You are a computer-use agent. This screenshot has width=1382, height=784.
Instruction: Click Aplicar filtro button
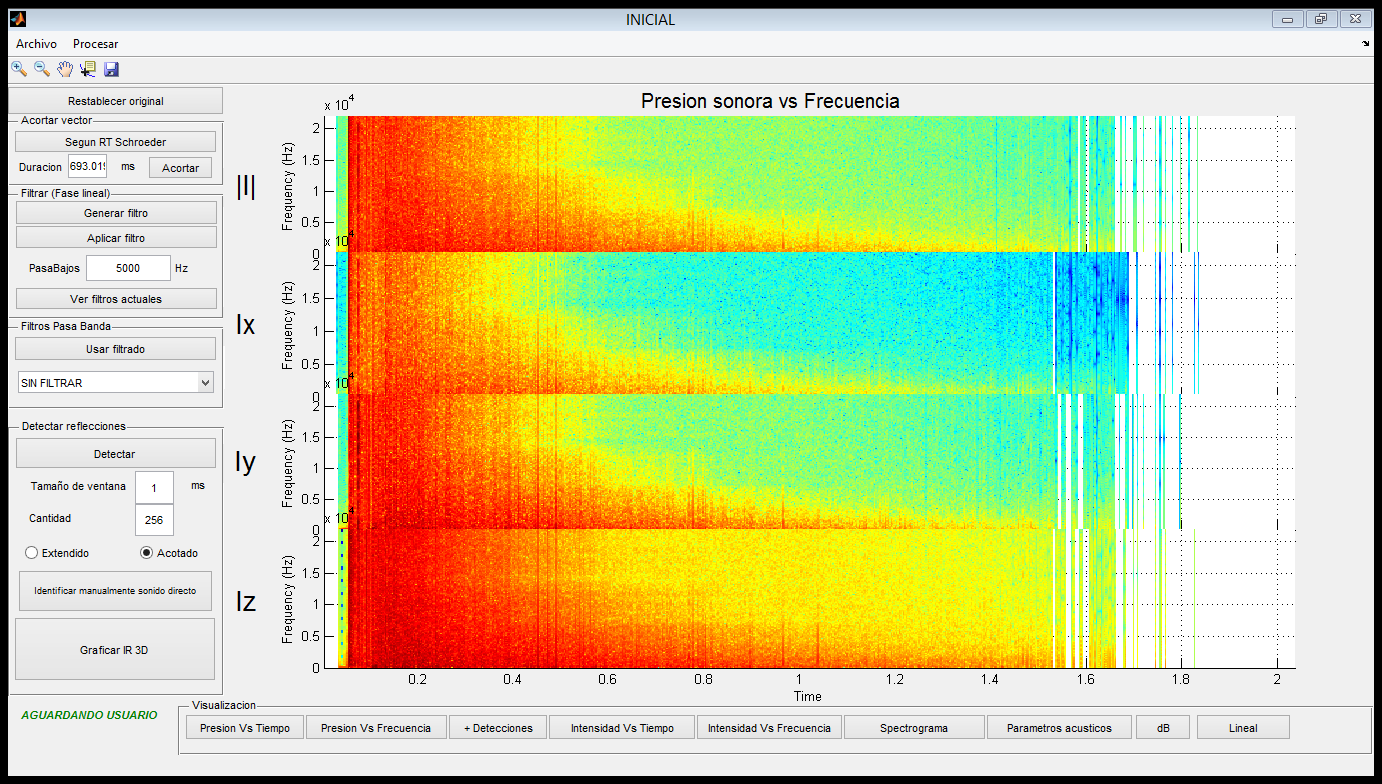(x=116, y=238)
